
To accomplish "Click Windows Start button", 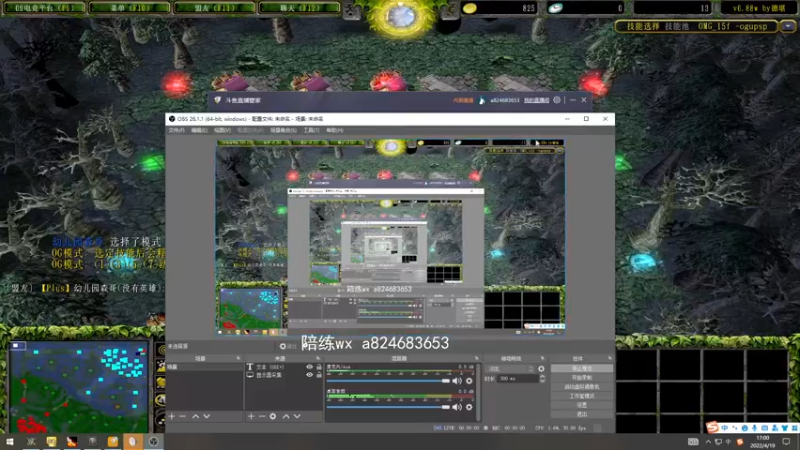I will click(x=10, y=441).
